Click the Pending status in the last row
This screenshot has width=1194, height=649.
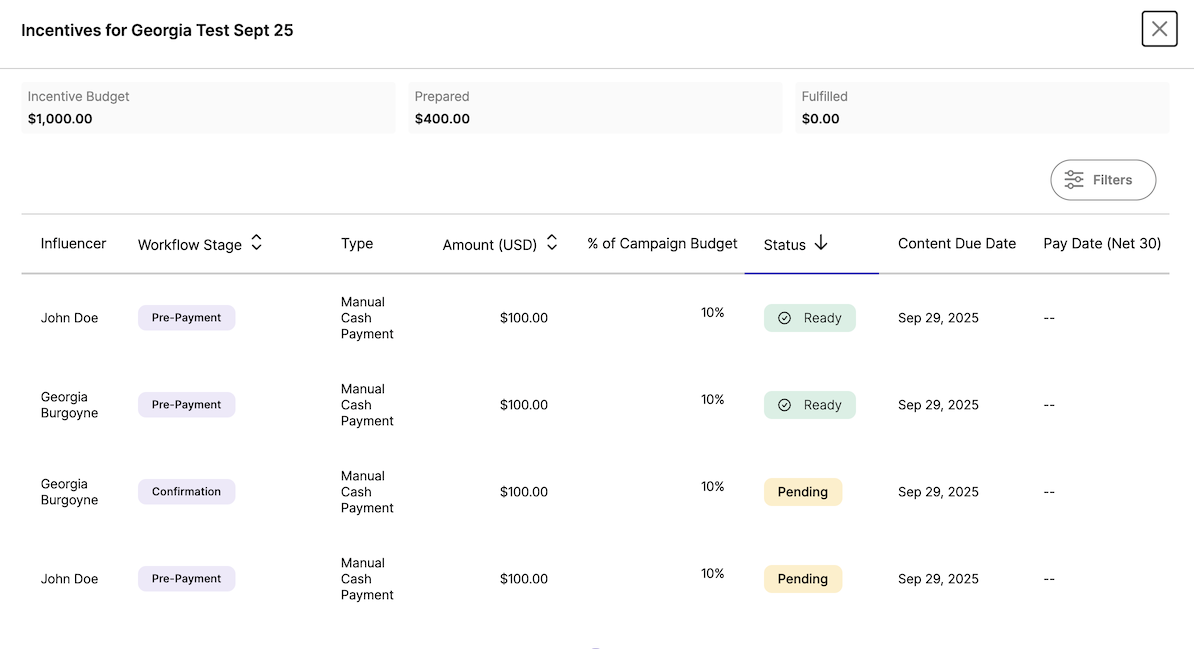(x=802, y=579)
